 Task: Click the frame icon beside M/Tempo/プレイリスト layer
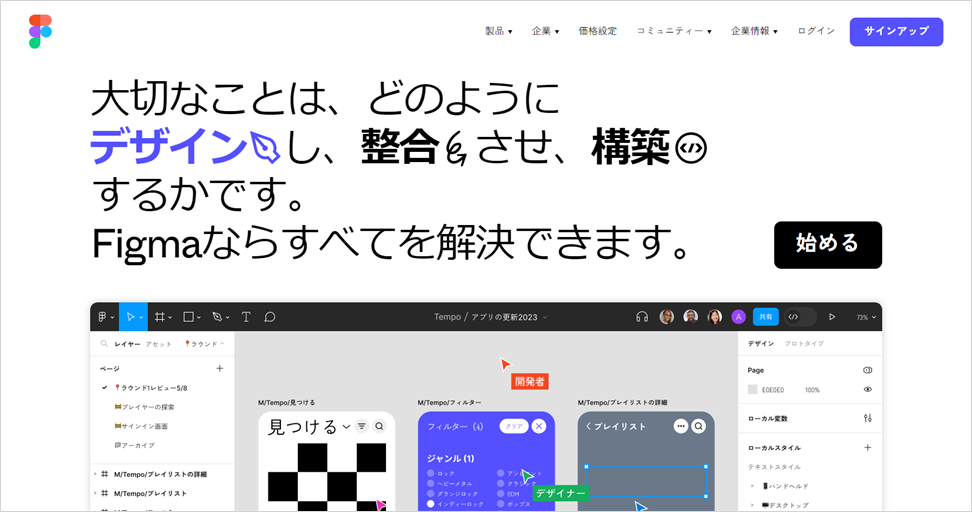coord(104,493)
